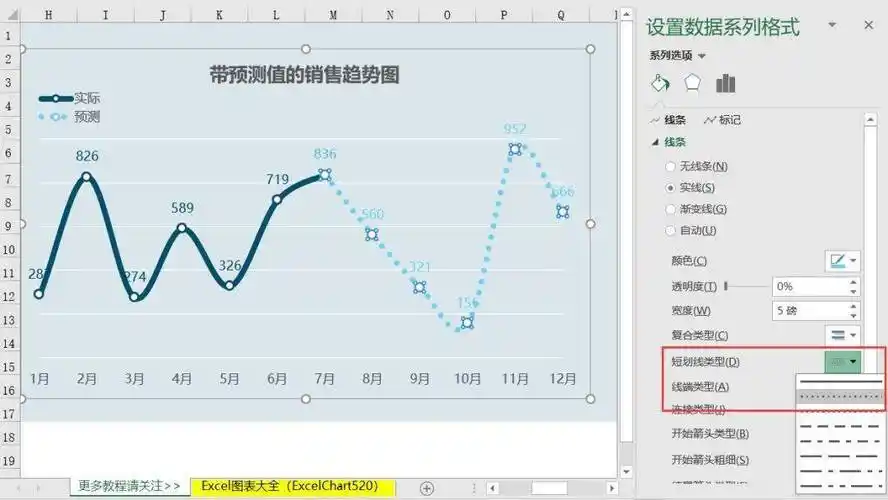Viewport: 888px width, 500px height.
Task: Select column M header
Action: point(333,15)
